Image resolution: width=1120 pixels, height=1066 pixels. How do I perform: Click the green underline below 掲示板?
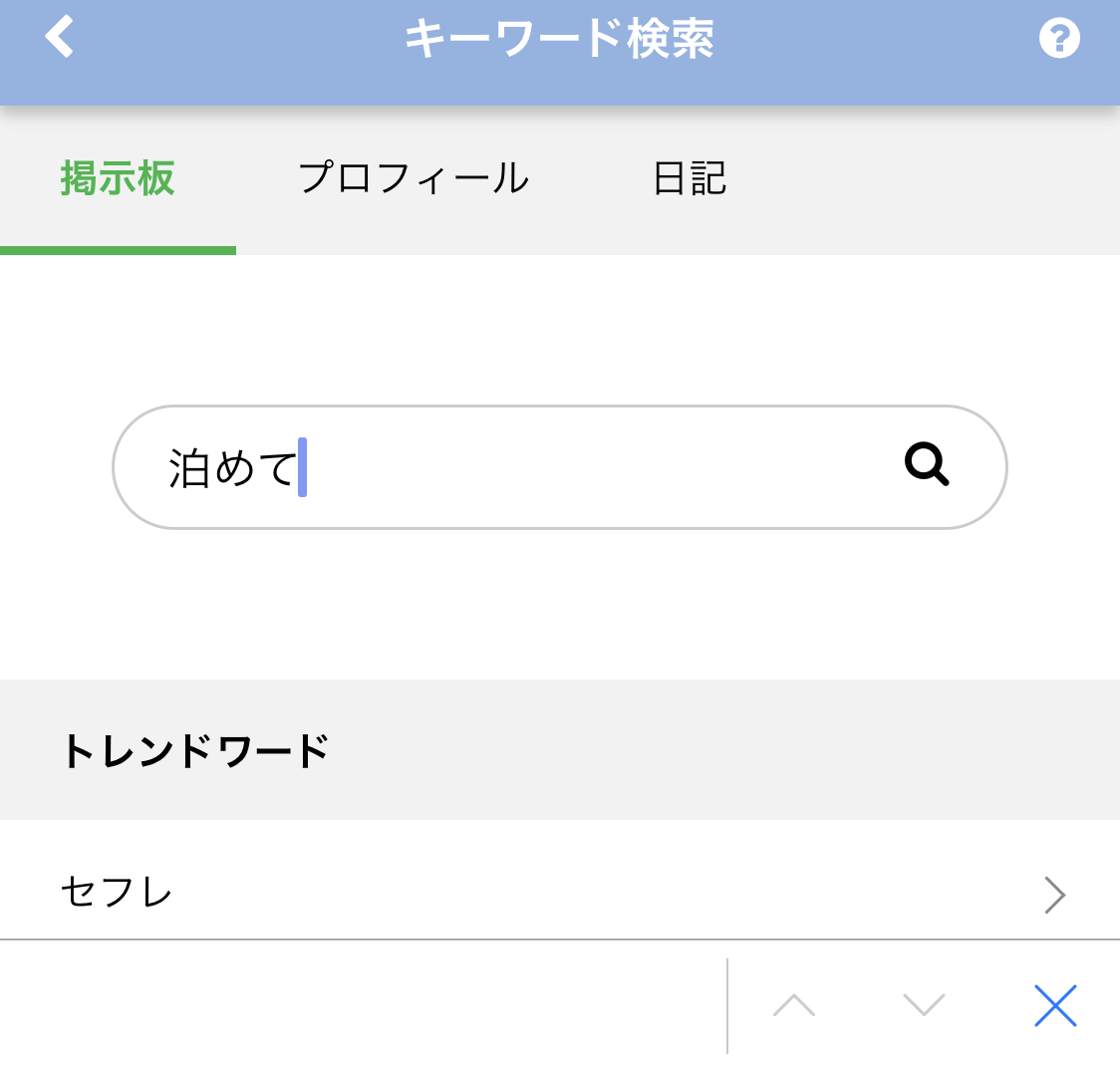pos(118,250)
